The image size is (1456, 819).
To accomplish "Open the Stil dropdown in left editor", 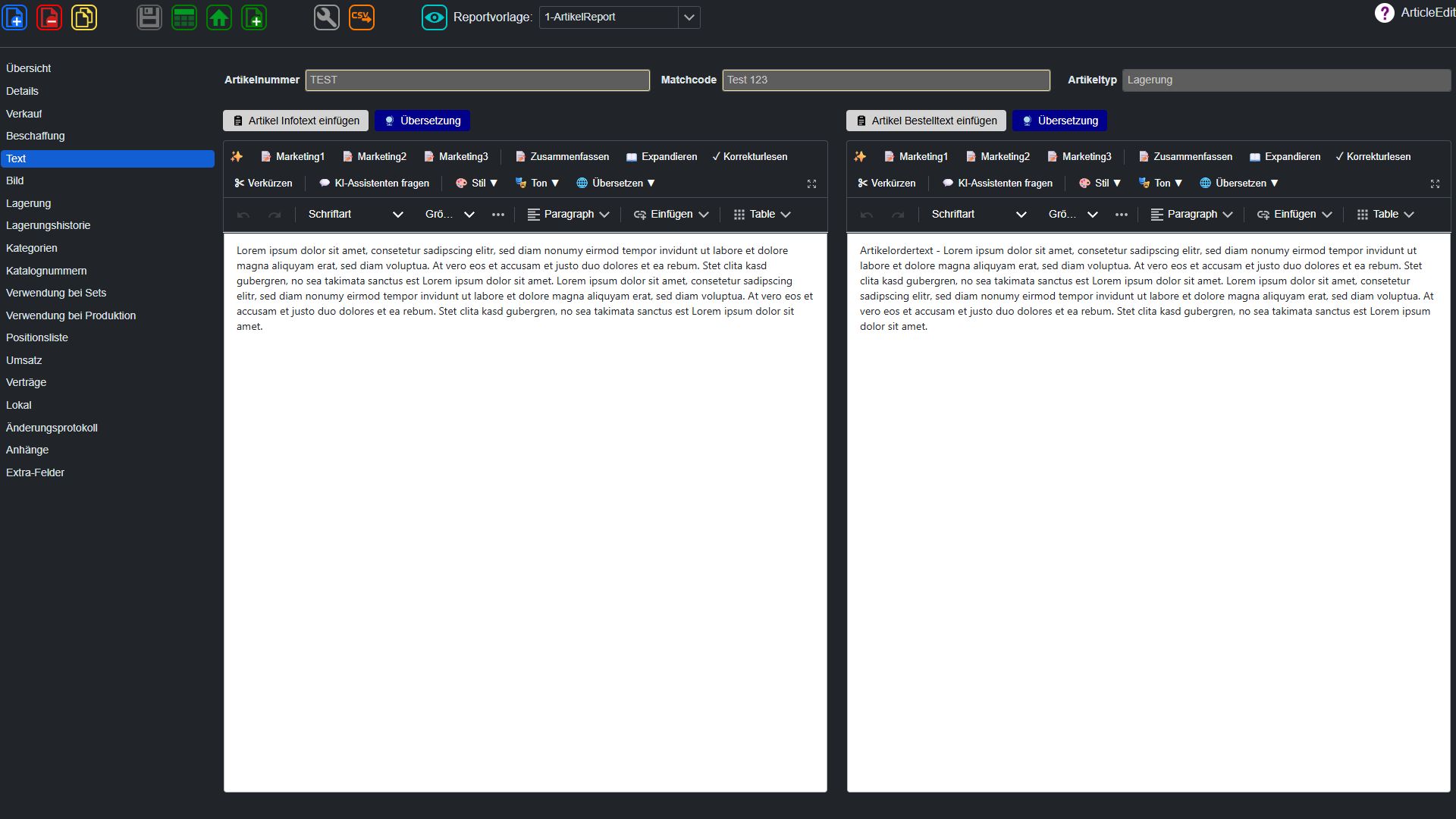I will point(476,183).
